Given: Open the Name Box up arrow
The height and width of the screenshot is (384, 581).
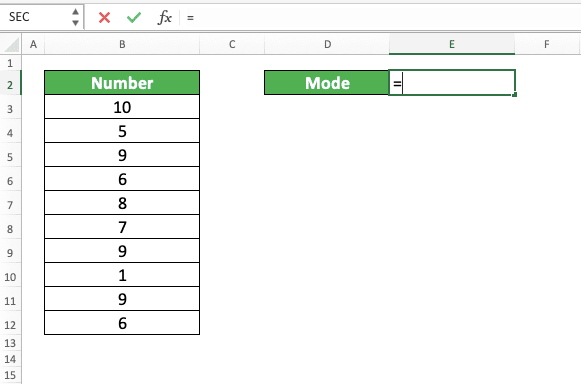Looking at the screenshot, I should coord(75,12).
